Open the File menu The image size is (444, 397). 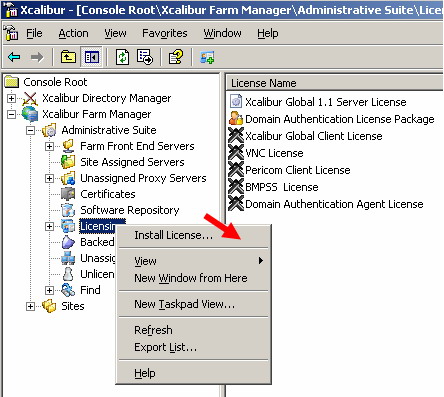(34, 33)
